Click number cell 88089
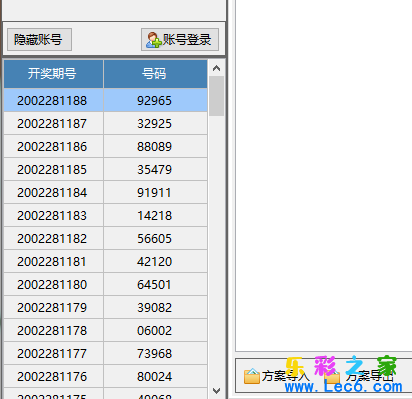The image size is (412, 399). tap(155, 146)
